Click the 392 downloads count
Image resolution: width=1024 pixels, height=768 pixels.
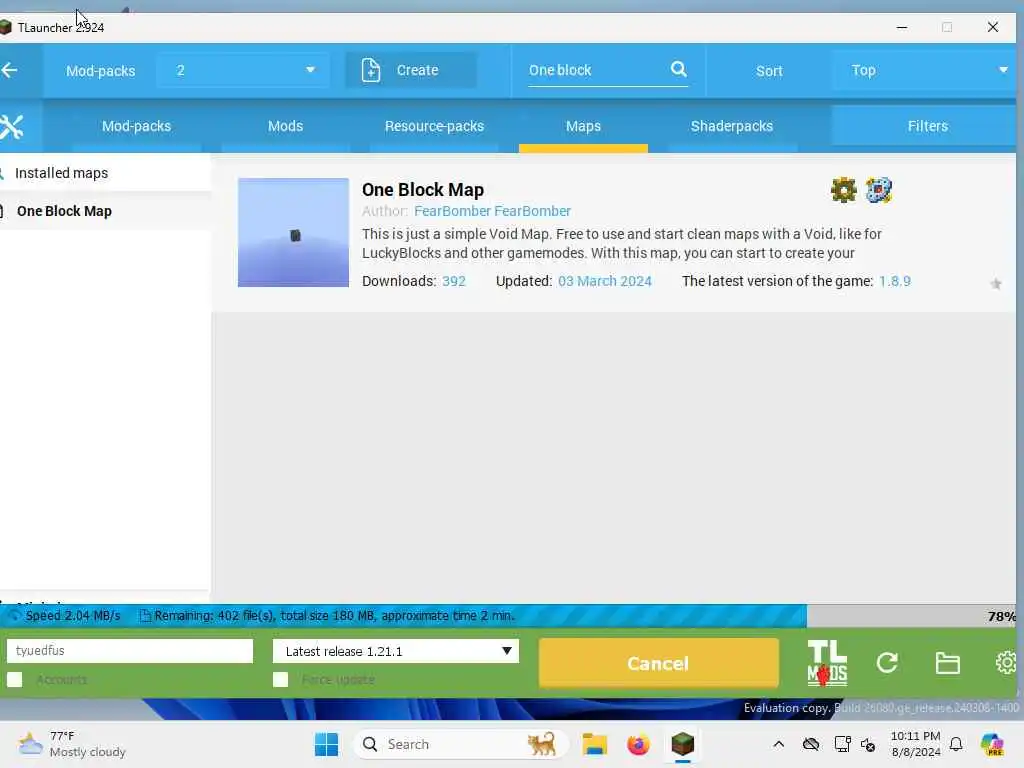[454, 281]
